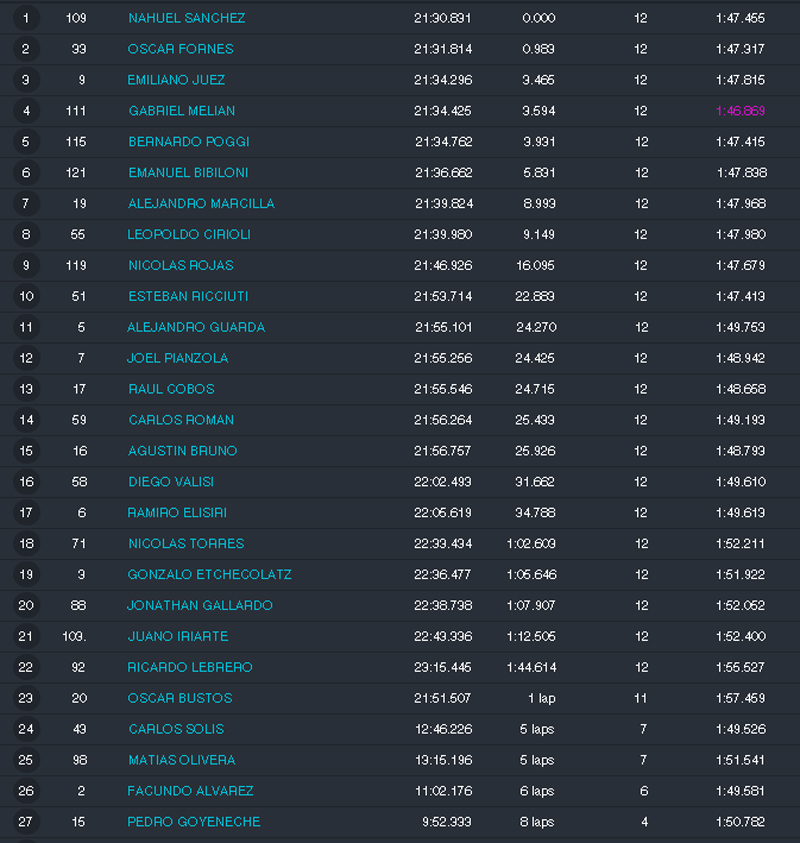Click JUANO IRIARTE's name
Screen dimensions: 800x843
tap(178, 637)
